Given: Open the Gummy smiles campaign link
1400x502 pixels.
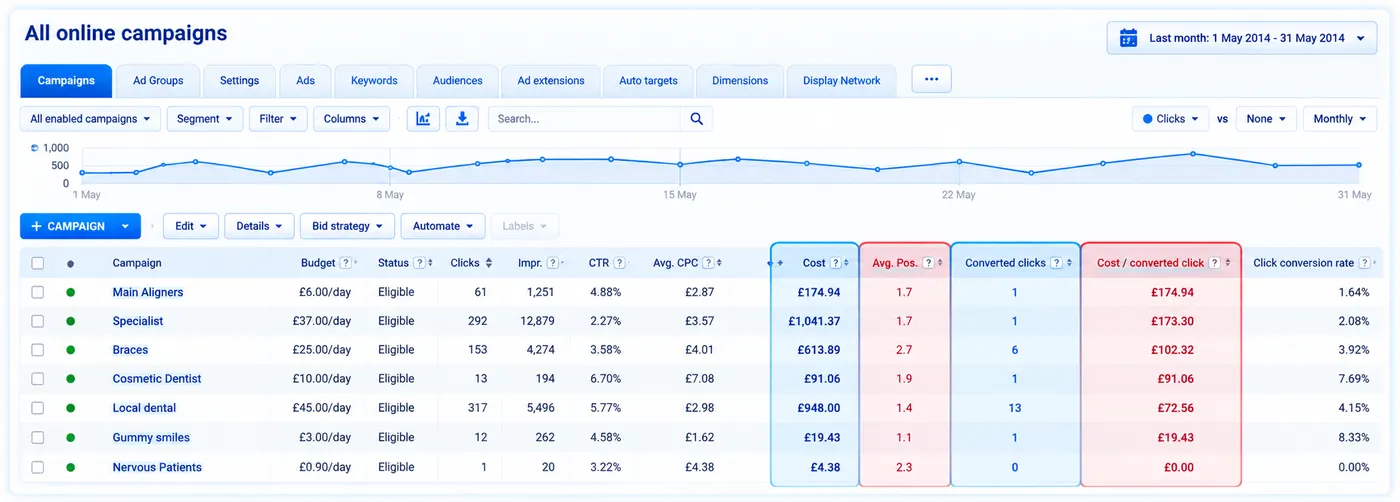Looking at the screenshot, I should [x=151, y=437].
